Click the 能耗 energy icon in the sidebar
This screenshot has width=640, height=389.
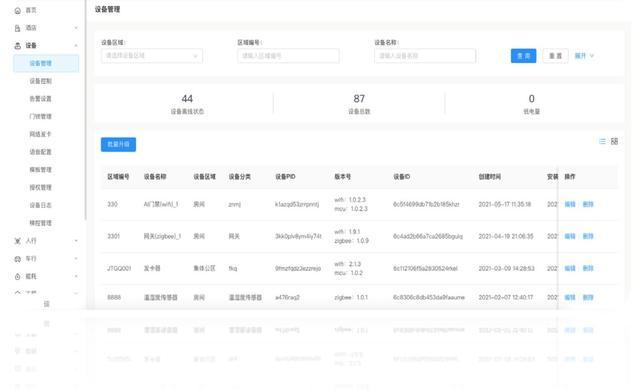(x=18, y=276)
